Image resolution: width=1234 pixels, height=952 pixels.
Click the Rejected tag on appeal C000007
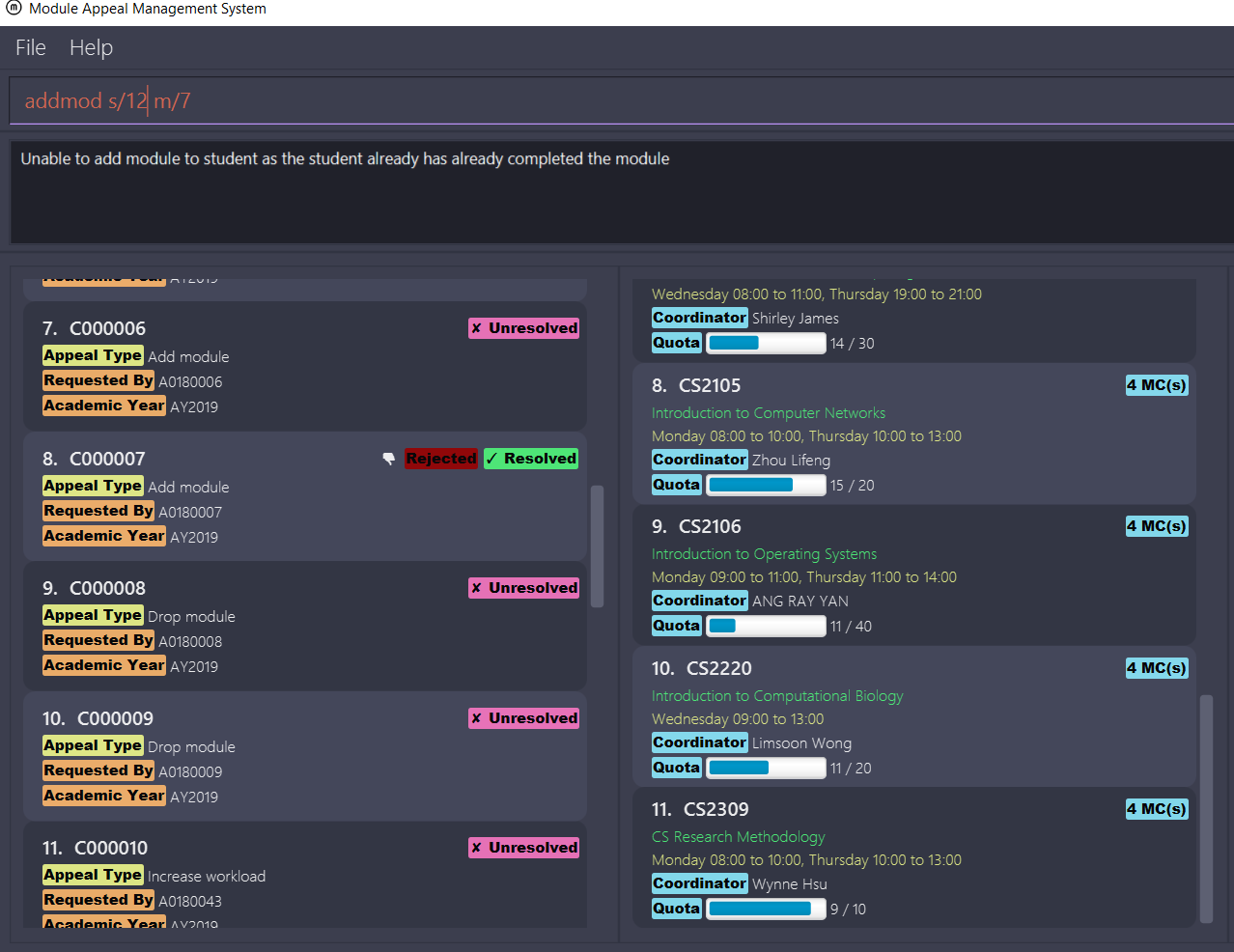(441, 459)
